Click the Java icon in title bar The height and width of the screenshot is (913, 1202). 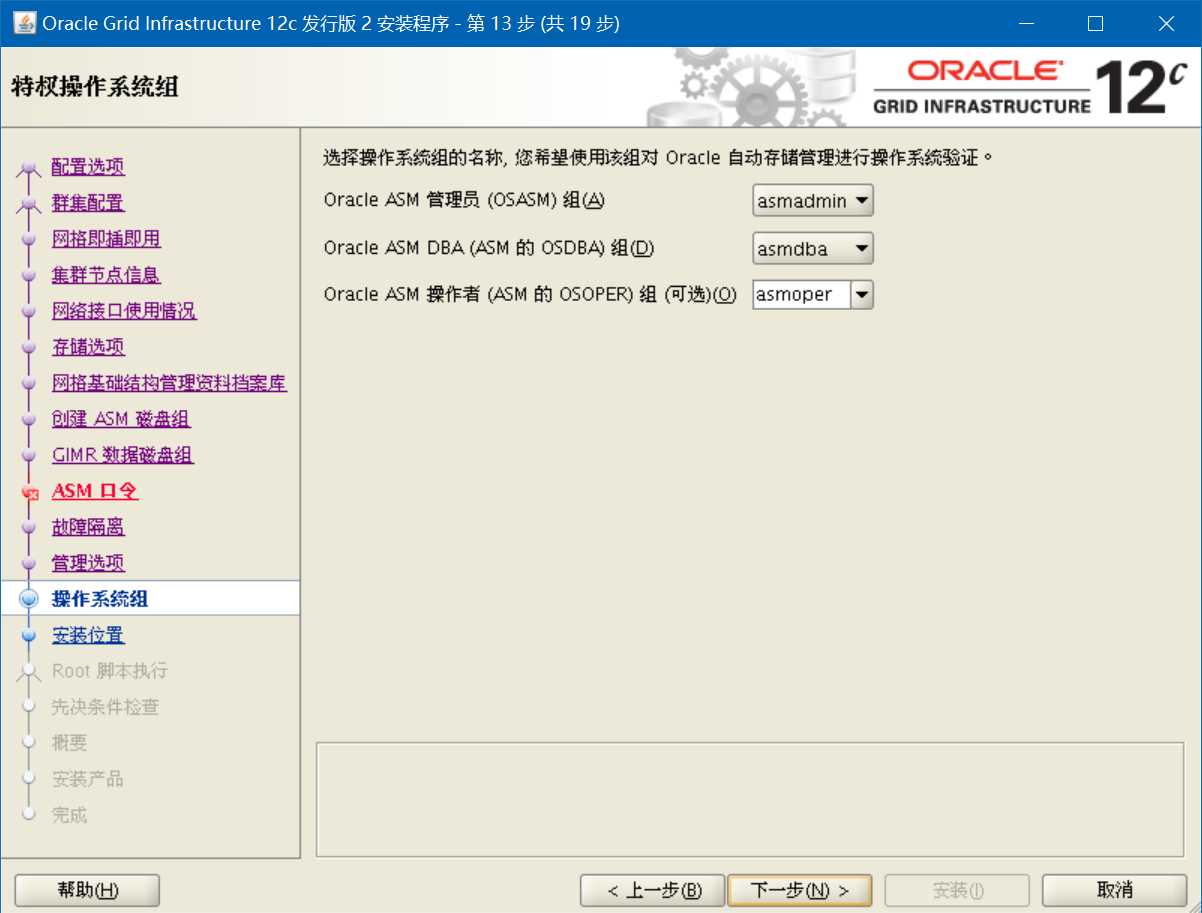pos(24,23)
